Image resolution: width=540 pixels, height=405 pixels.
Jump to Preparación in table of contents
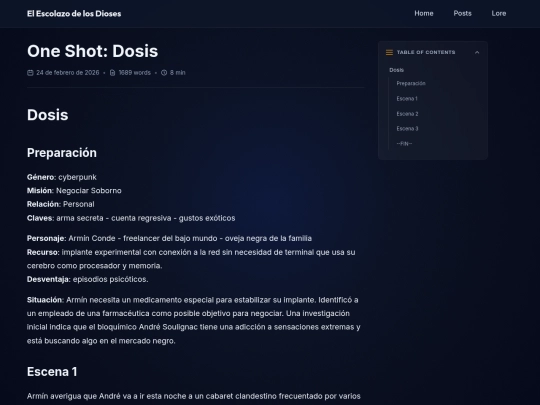click(411, 83)
